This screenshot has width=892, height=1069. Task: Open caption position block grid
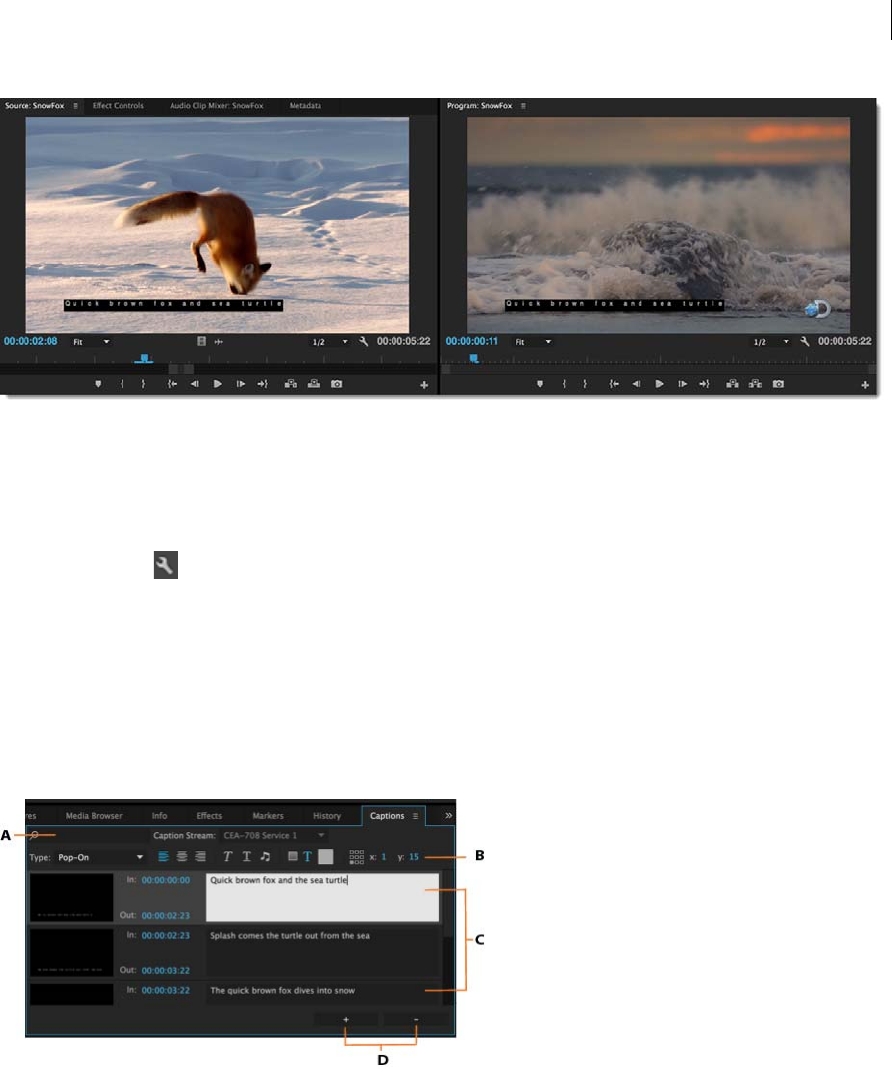click(357, 857)
